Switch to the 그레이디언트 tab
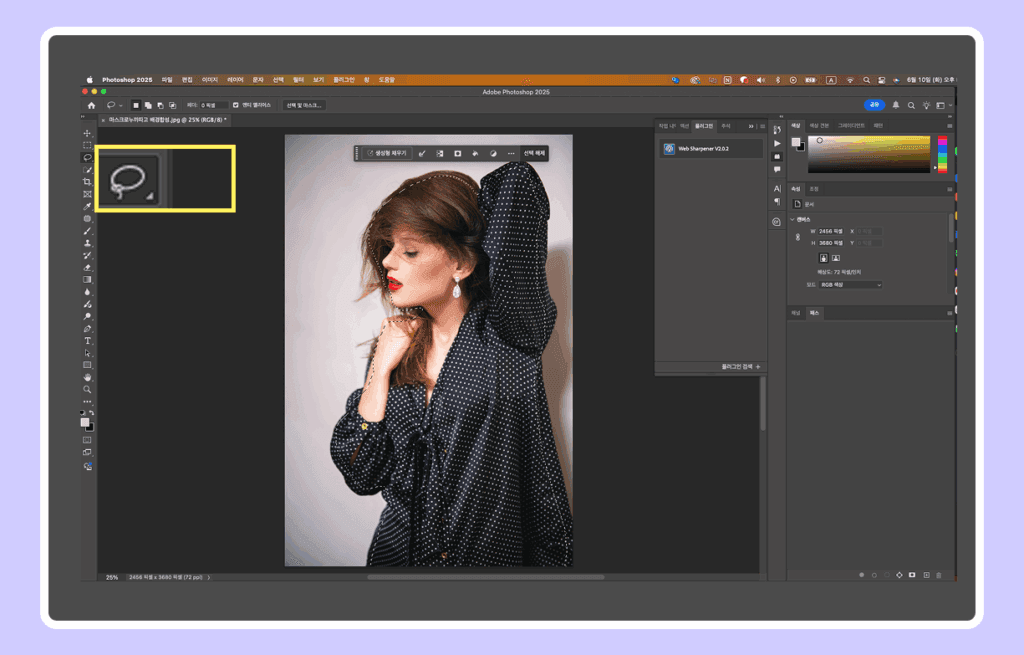Viewport: 1024px width, 655px height. (851, 125)
